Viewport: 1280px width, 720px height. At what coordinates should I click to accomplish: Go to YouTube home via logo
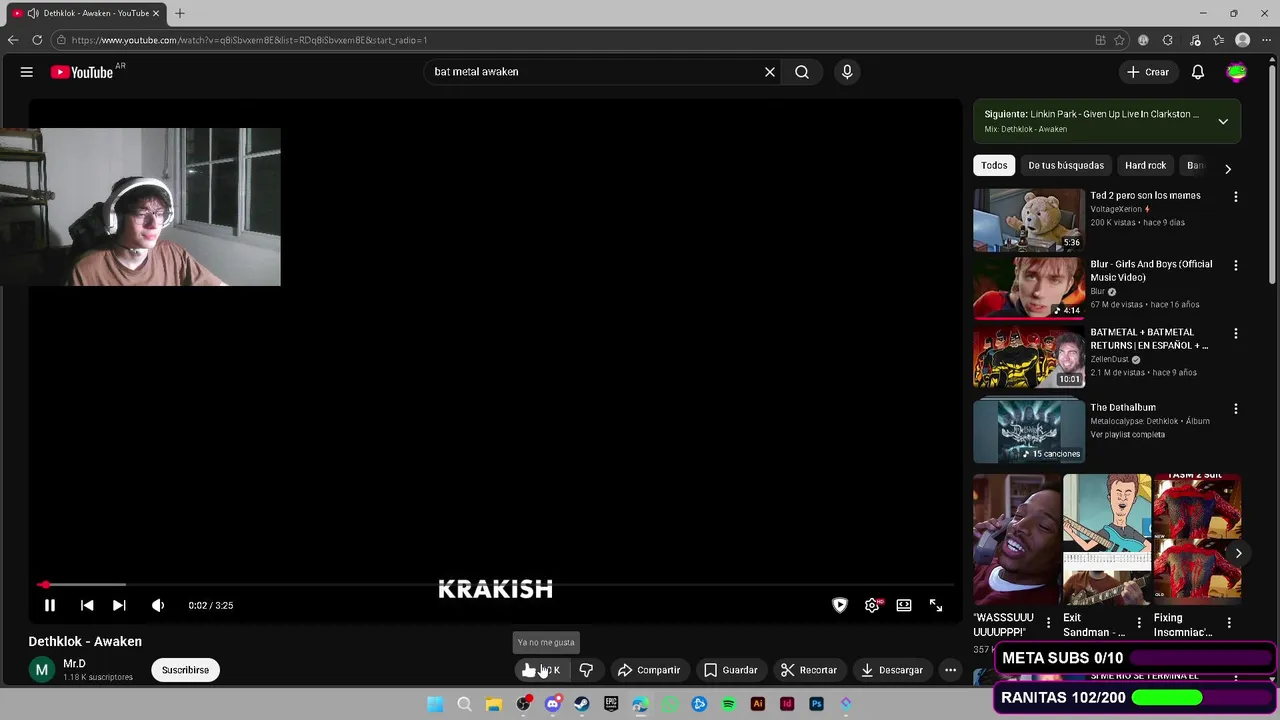(82, 72)
